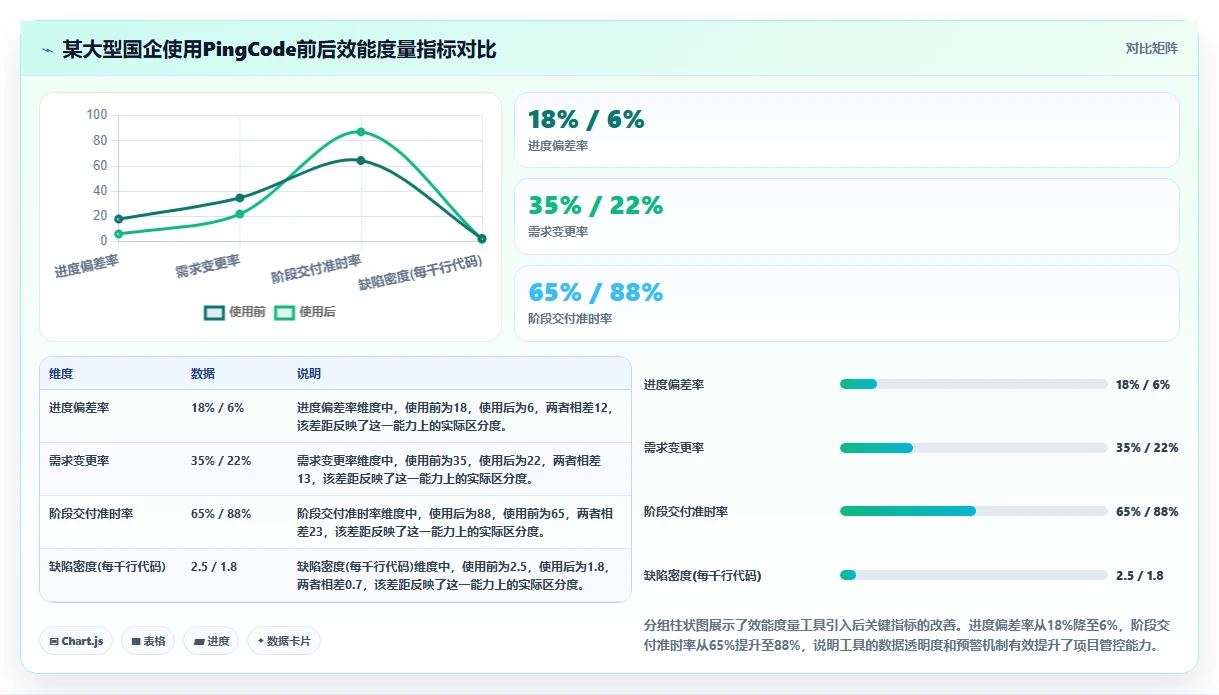Click the 使用后 data point at 进度偏差率

click(118, 234)
